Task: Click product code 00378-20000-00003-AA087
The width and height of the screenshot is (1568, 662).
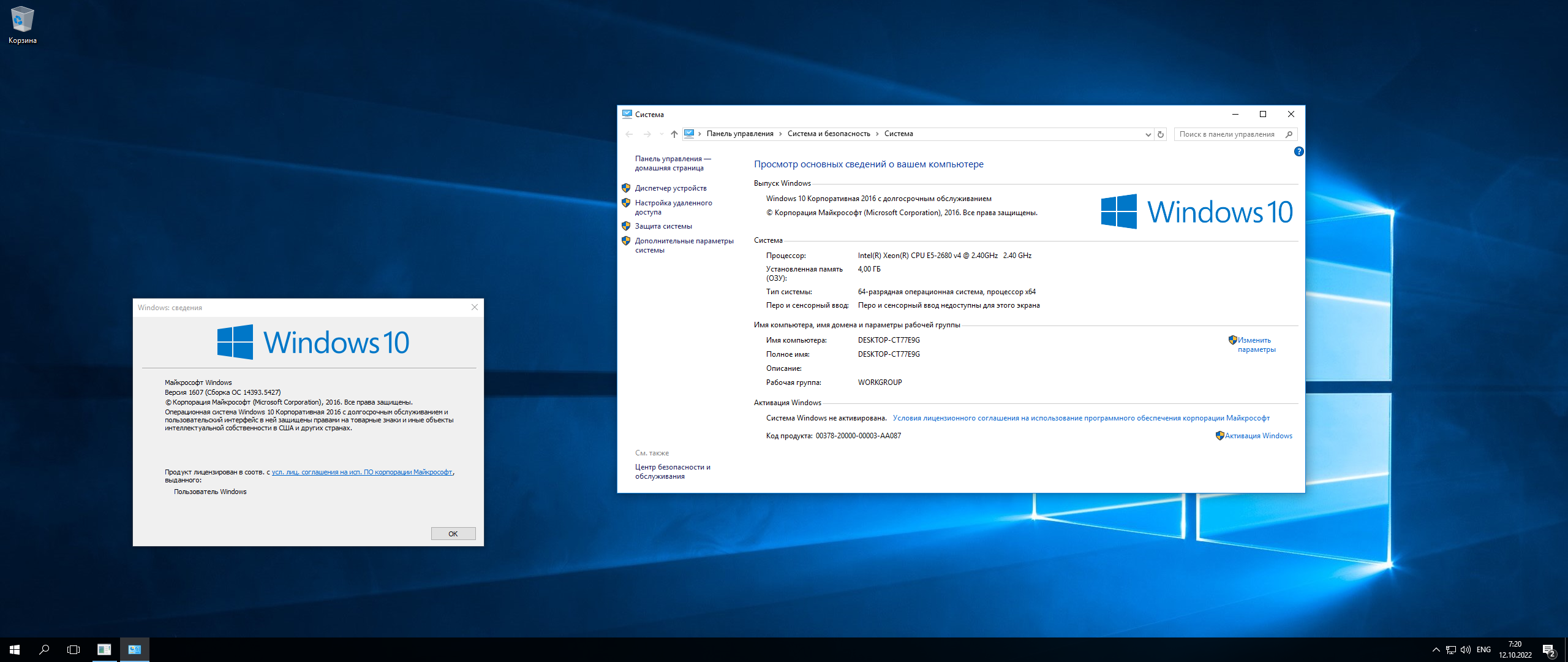Action: (858, 436)
